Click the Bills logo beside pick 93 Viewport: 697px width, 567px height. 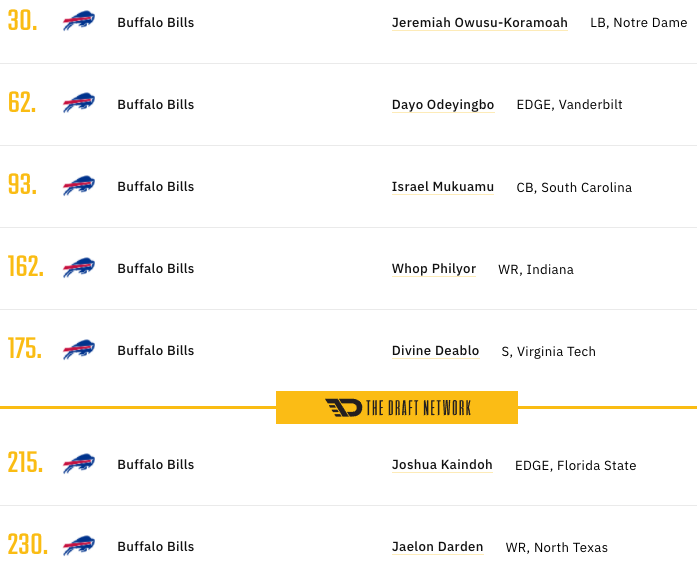coord(79,185)
